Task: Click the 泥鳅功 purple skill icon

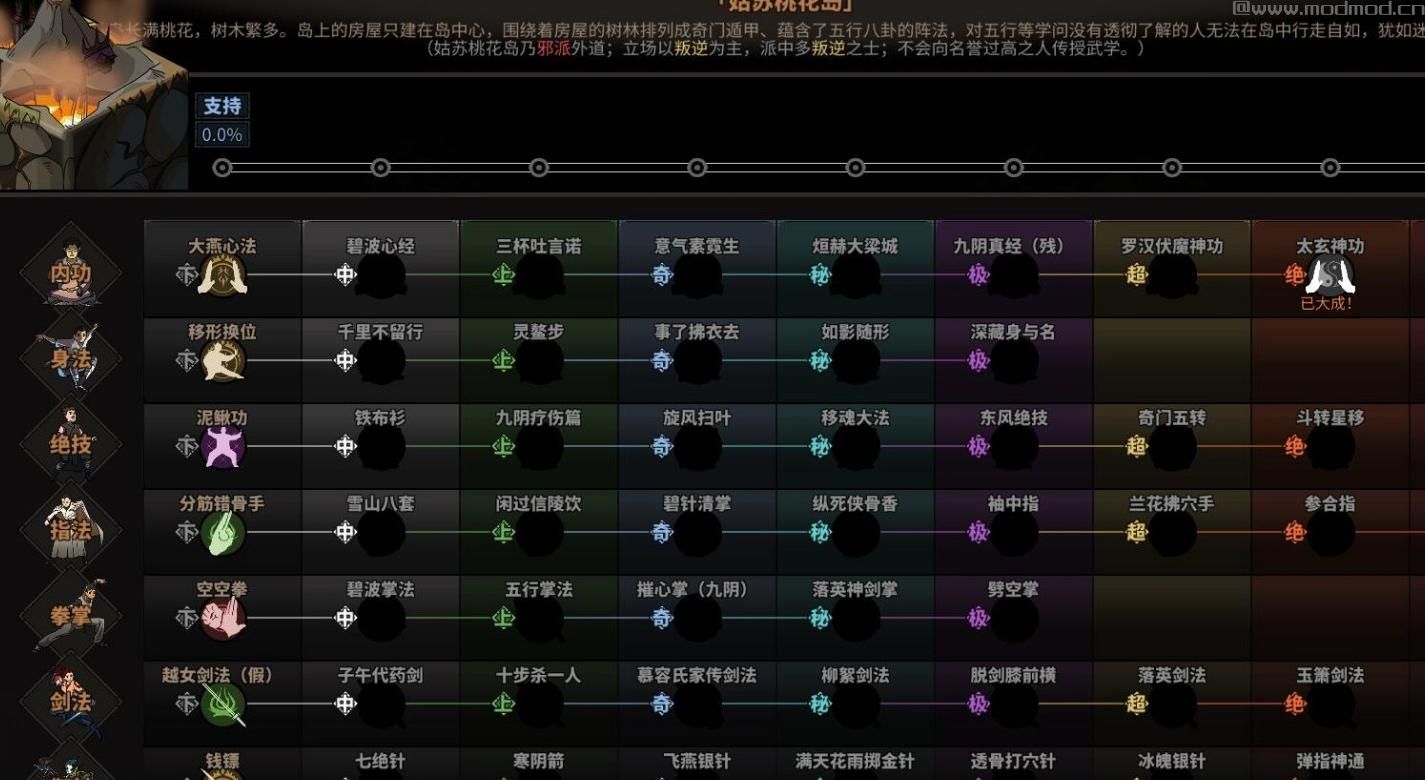Action: click(223, 447)
